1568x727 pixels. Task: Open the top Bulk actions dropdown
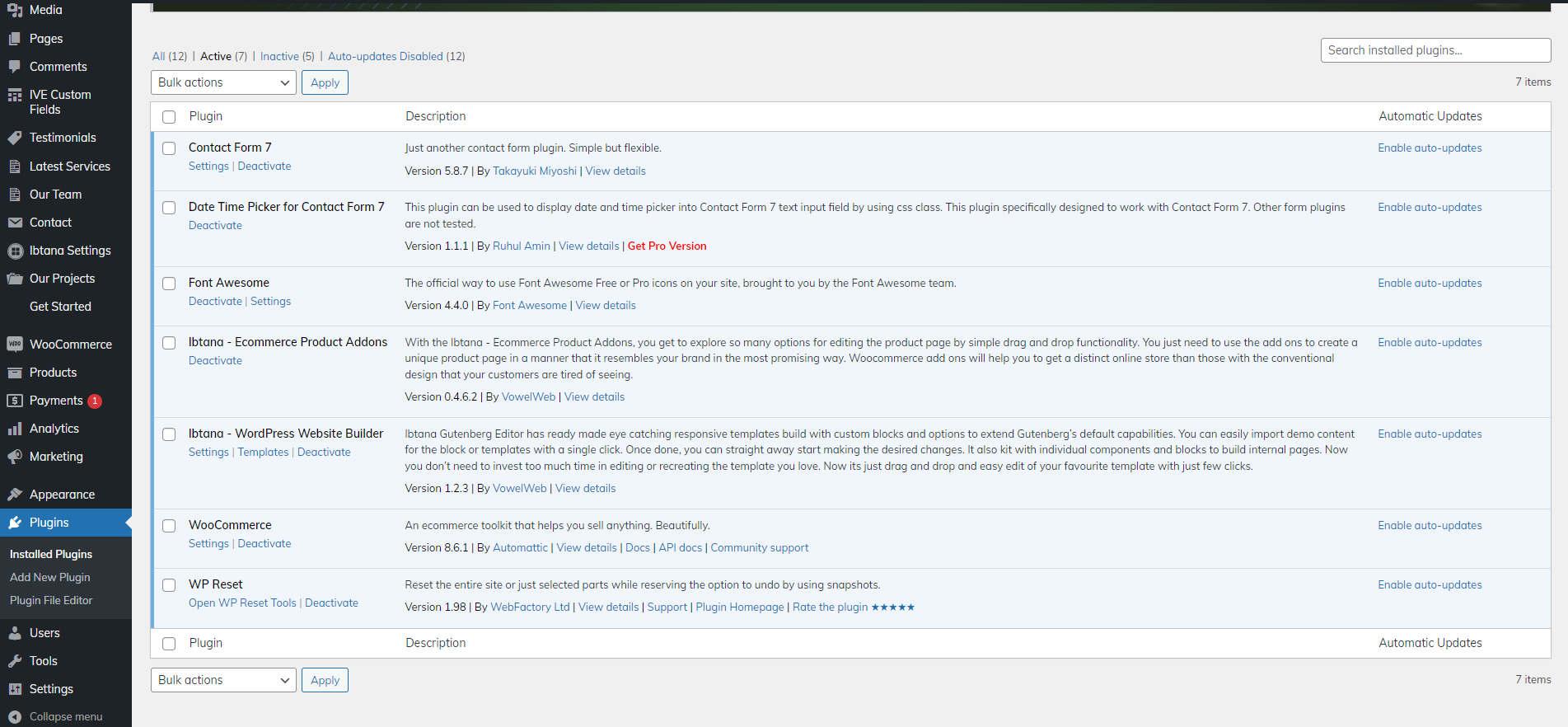click(223, 82)
